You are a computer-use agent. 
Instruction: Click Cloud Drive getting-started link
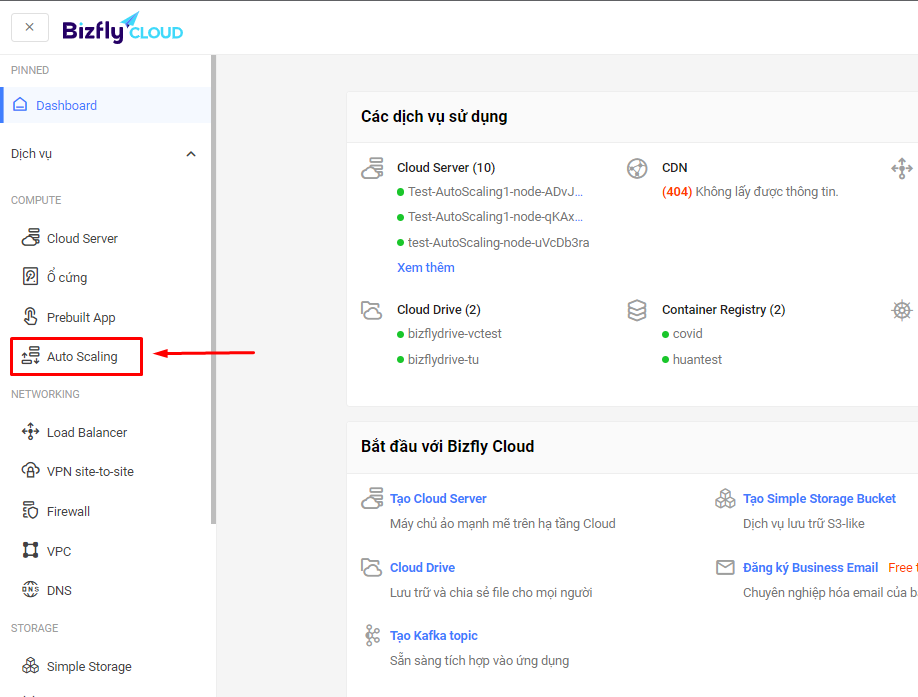(422, 568)
